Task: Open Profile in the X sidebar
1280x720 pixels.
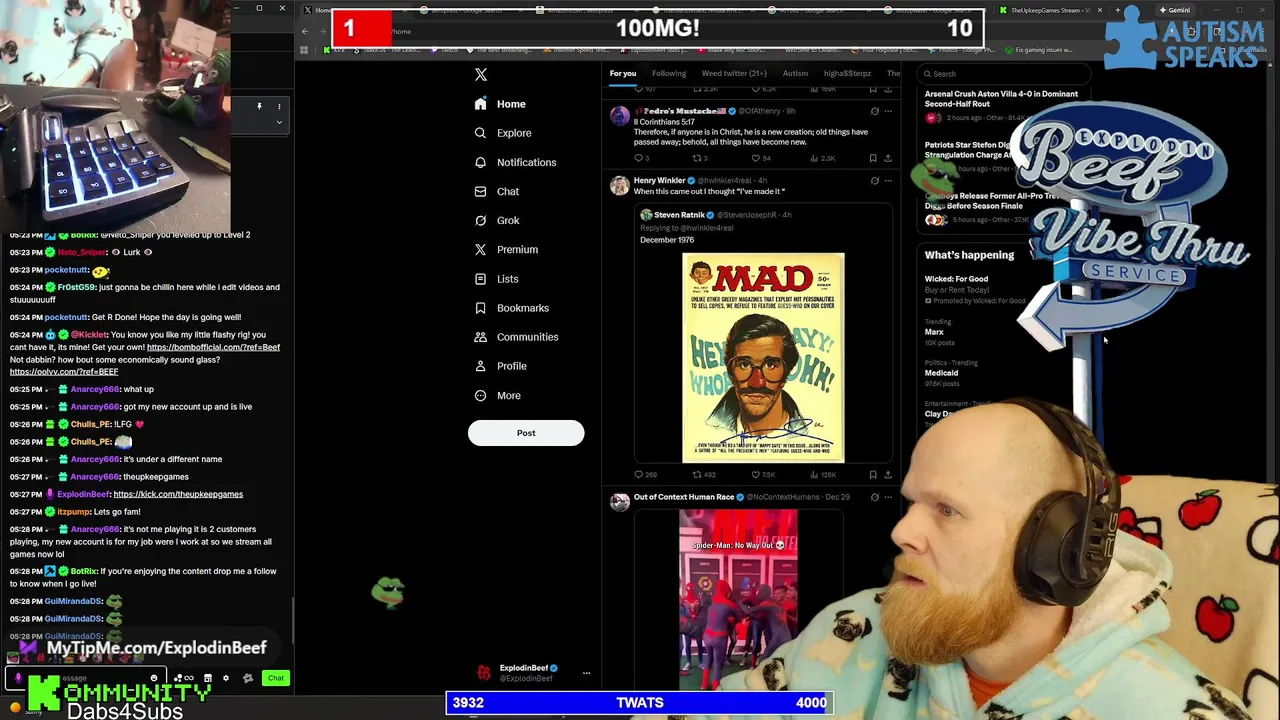Action: point(500,366)
